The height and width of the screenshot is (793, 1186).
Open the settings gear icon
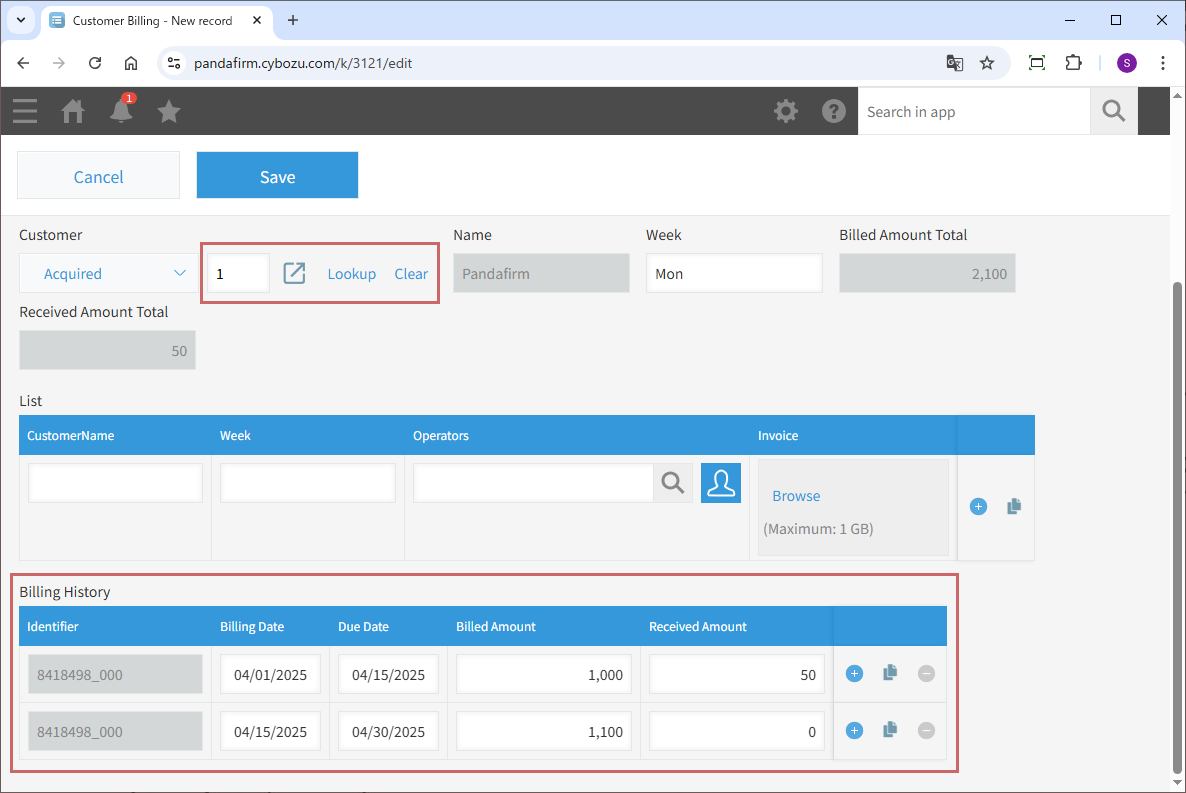(x=786, y=111)
